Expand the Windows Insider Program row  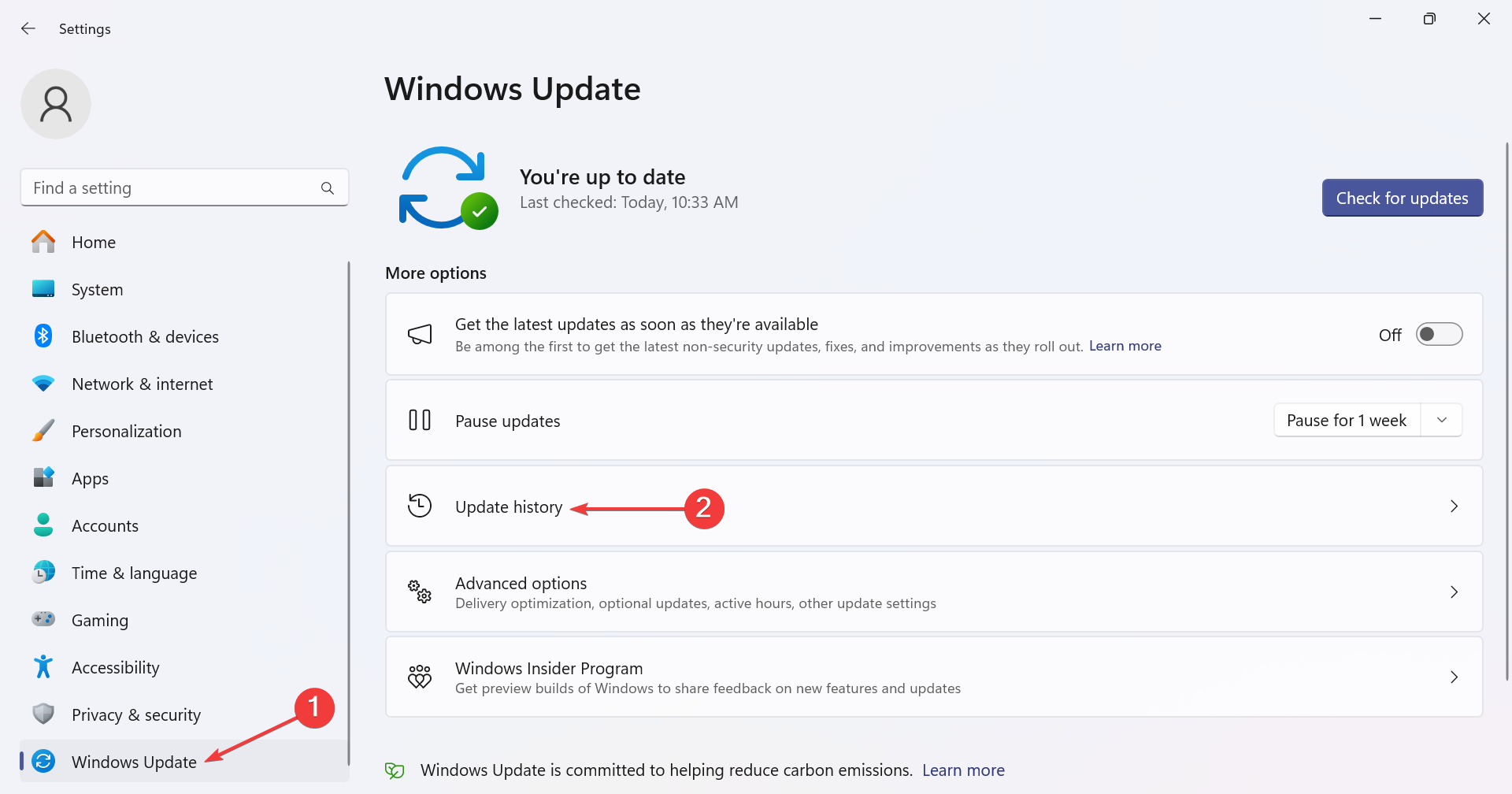(x=1454, y=677)
